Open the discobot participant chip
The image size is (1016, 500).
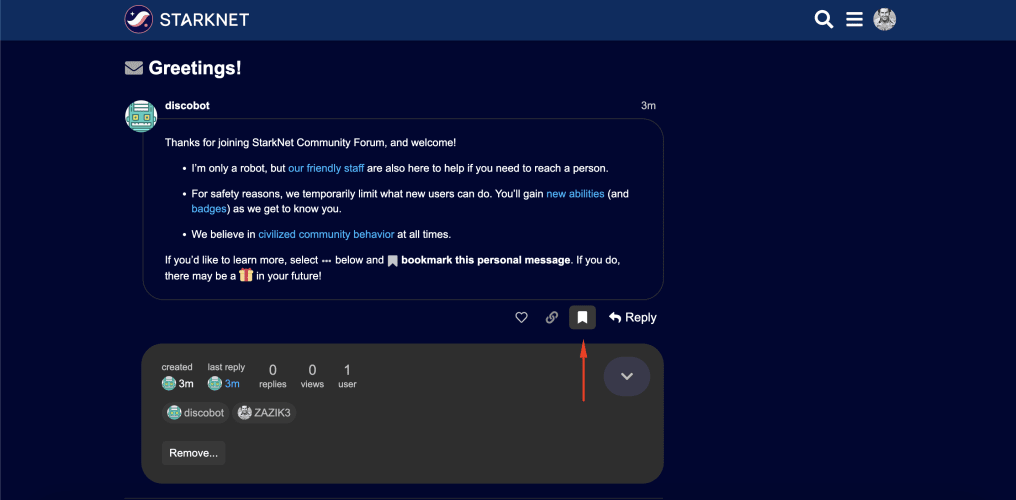tap(196, 413)
